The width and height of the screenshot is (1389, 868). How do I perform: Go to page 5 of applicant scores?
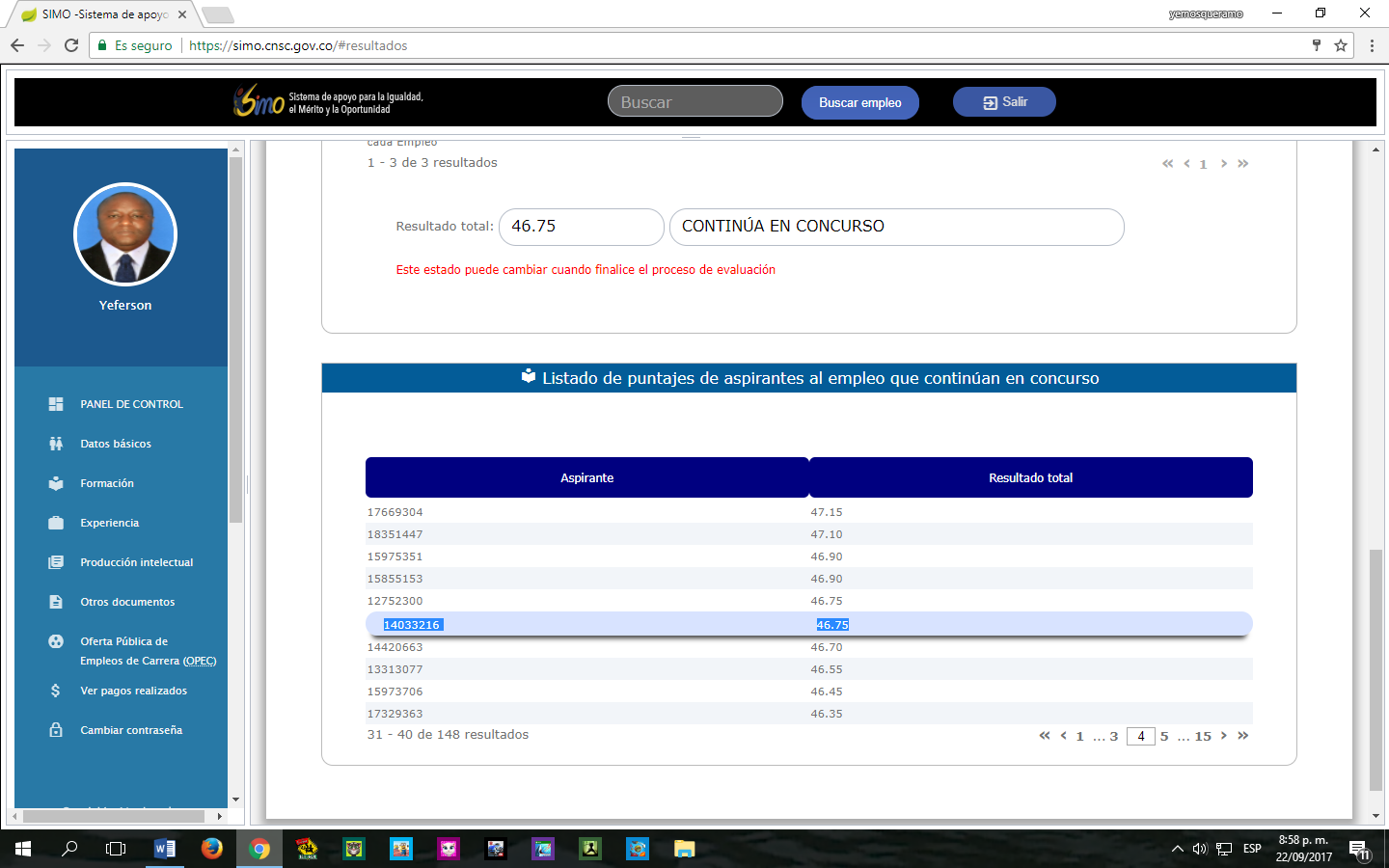point(1164,736)
